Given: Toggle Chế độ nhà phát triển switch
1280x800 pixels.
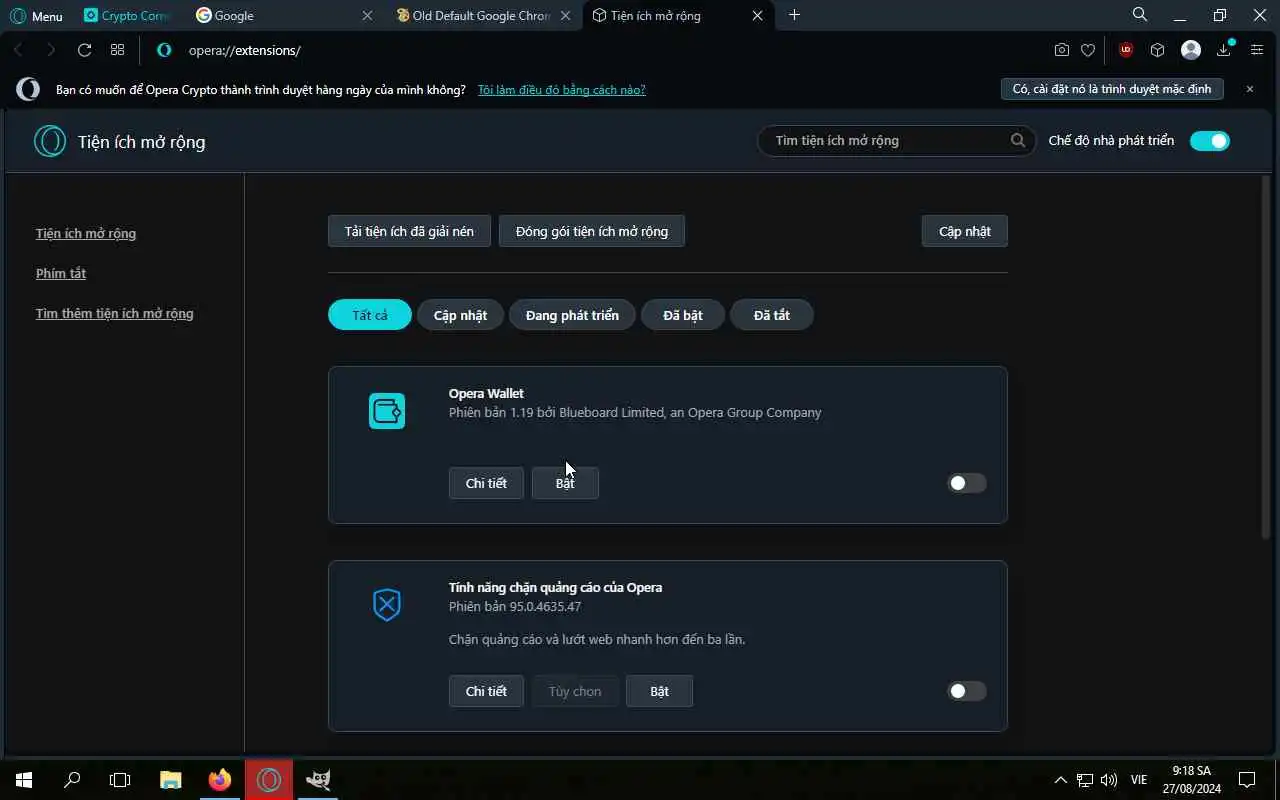Looking at the screenshot, I should (1210, 141).
